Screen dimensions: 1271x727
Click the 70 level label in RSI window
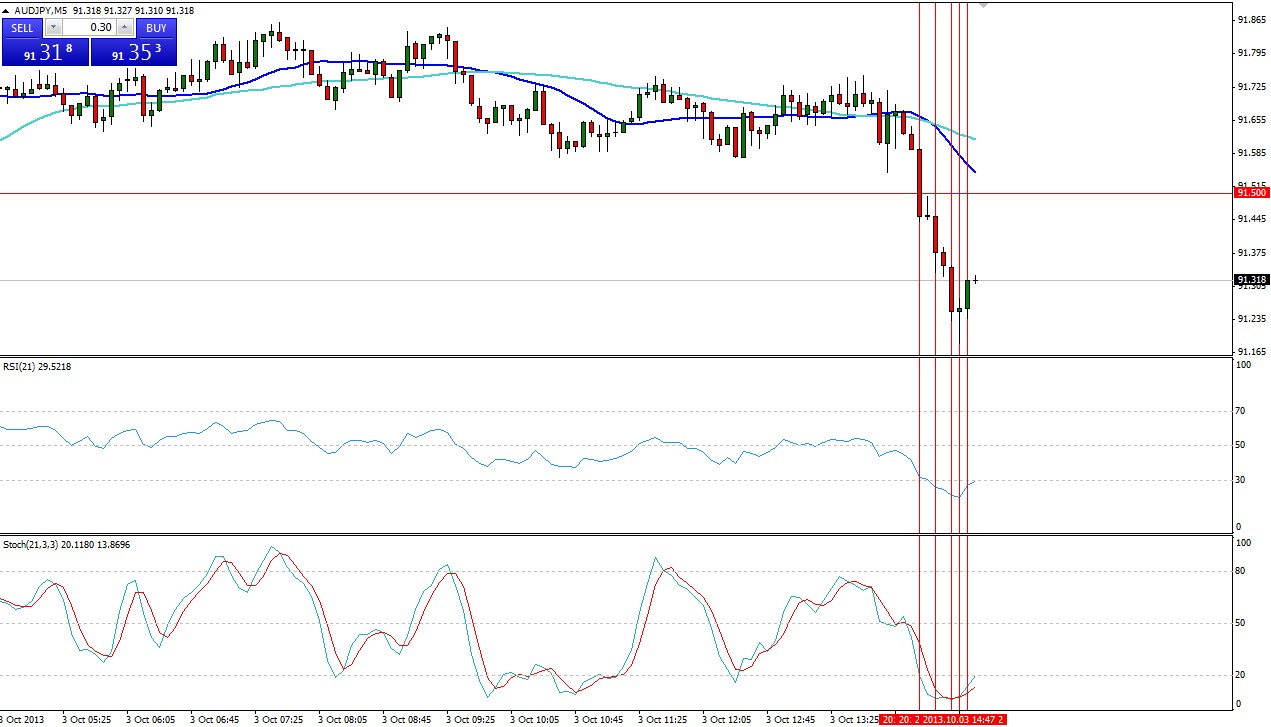[x=1239, y=411]
